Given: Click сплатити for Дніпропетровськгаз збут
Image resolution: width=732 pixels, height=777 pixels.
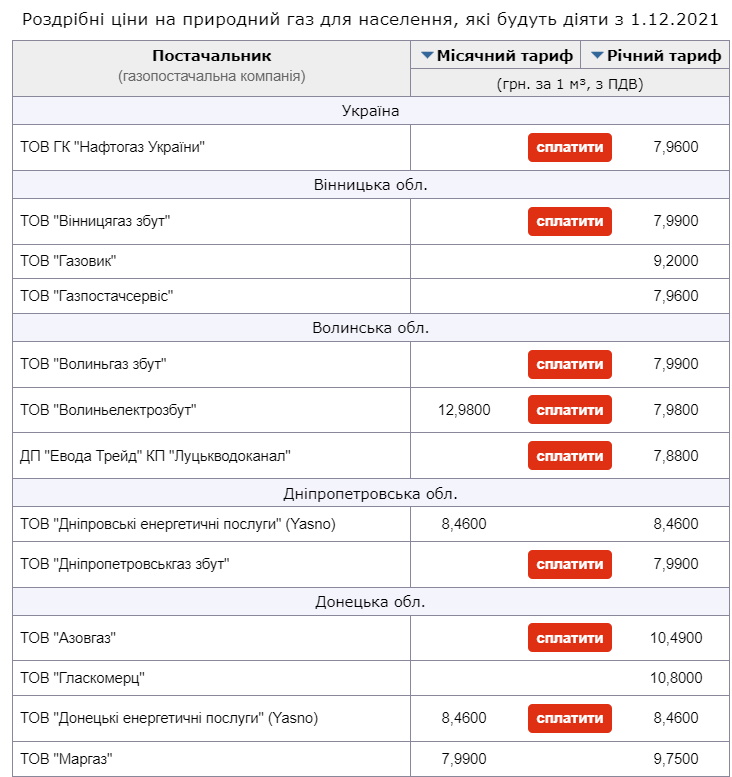Looking at the screenshot, I should click(x=569, y=564).
